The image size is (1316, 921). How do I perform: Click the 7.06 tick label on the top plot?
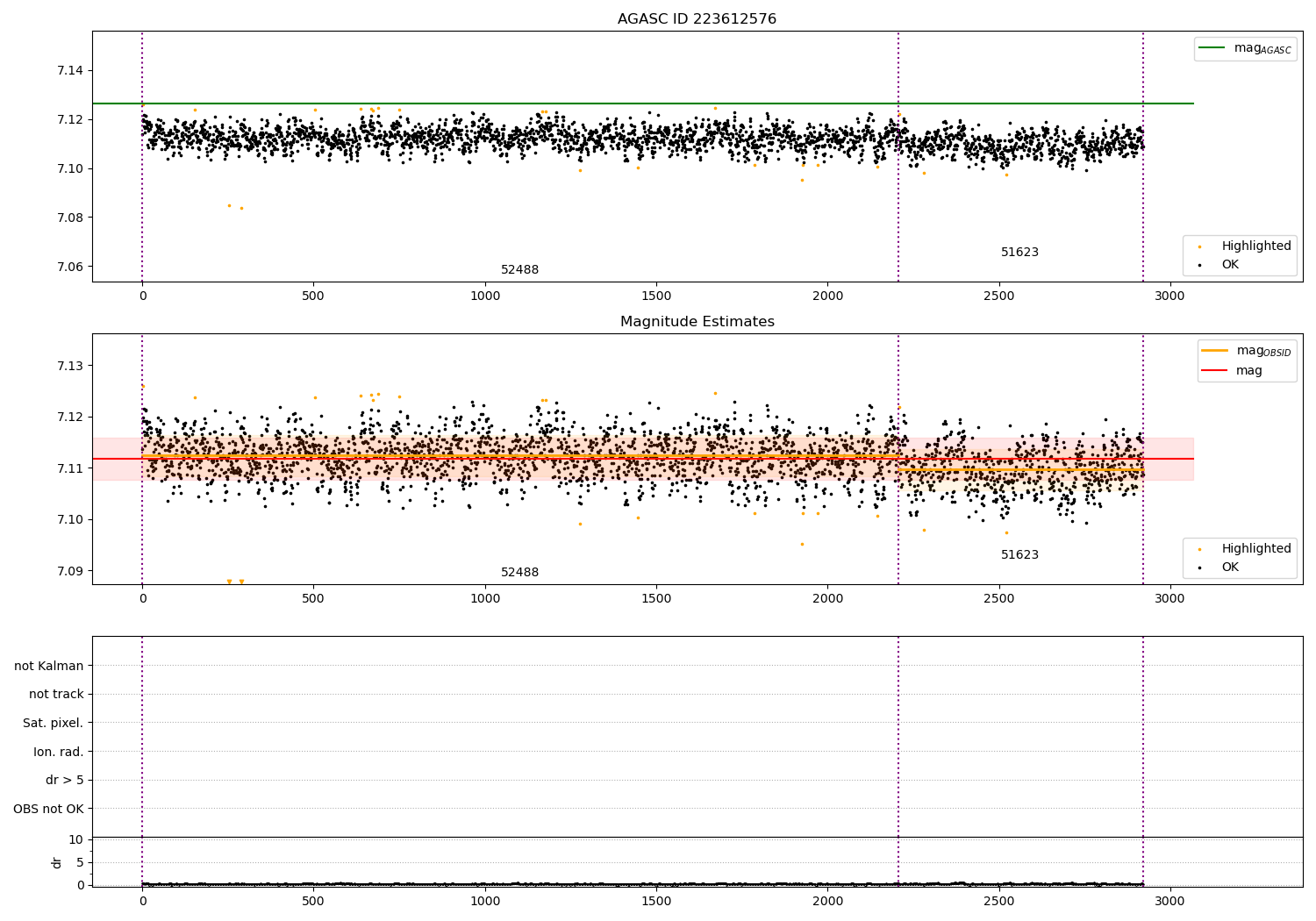coord(70,267)
